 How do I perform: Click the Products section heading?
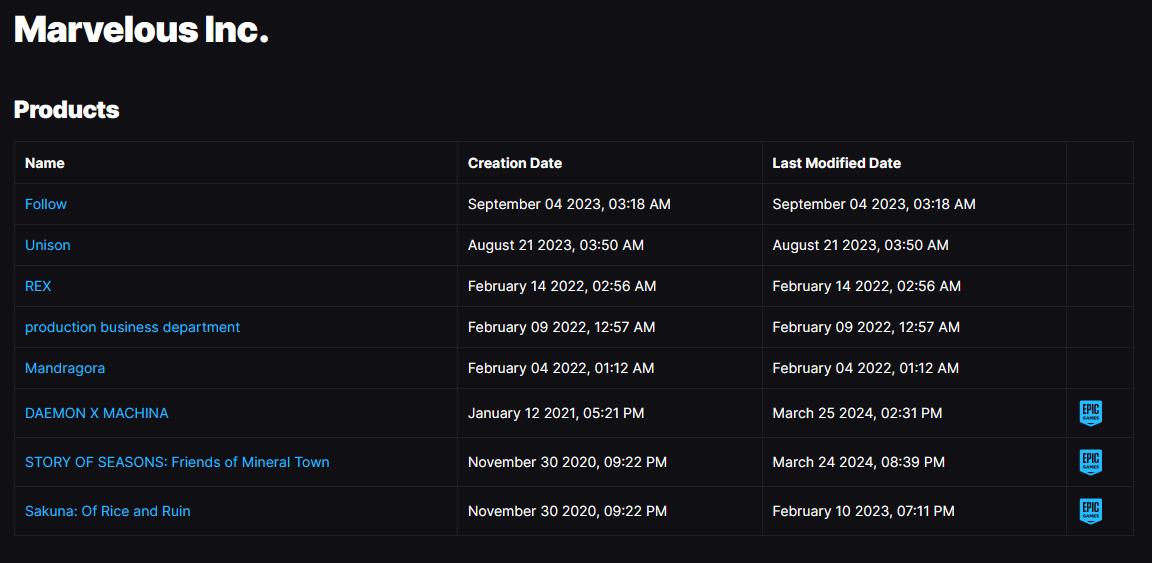(67, 110)
